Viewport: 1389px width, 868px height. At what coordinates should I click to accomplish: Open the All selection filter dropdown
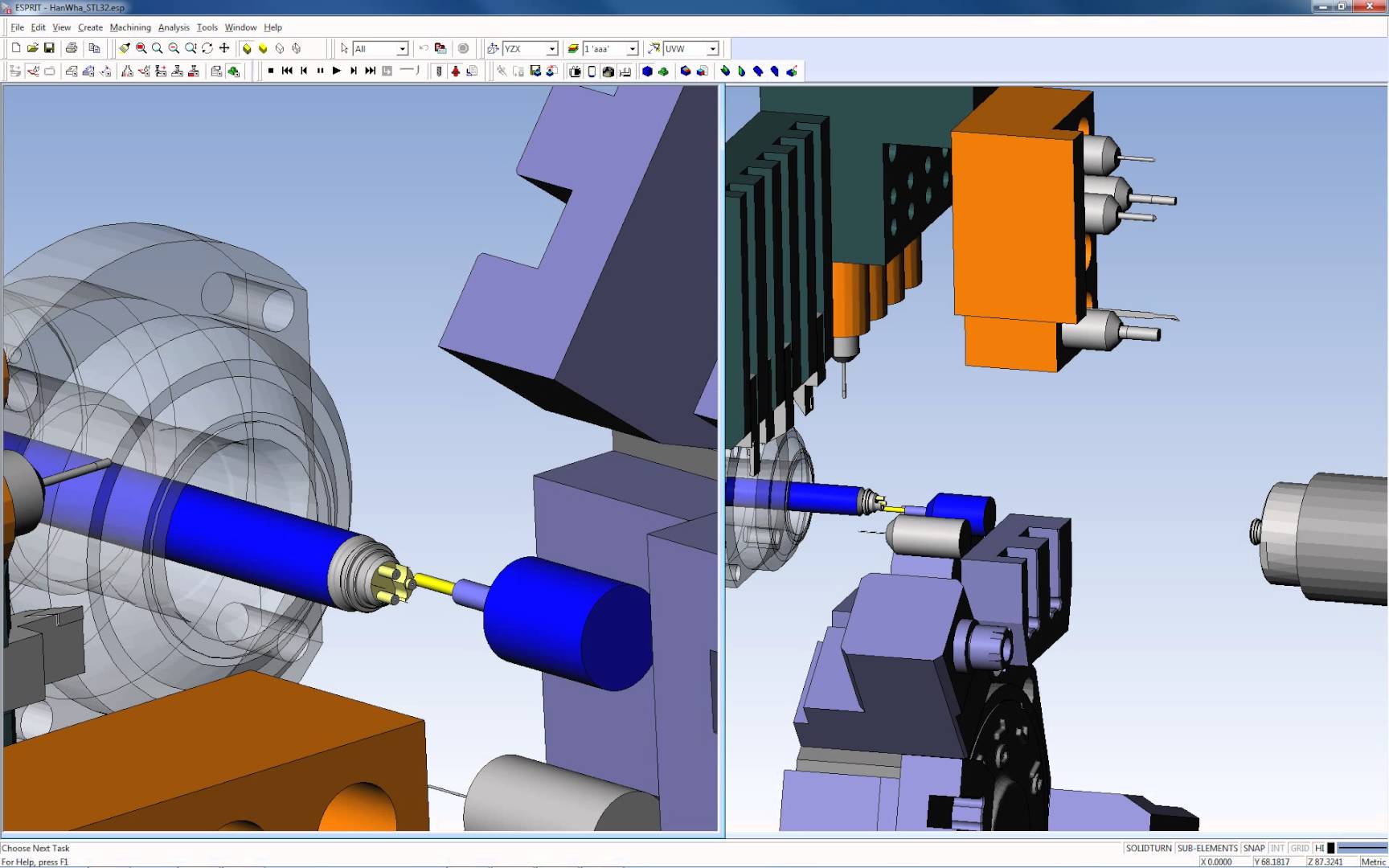pyautogui.click(x=402, y=49)
